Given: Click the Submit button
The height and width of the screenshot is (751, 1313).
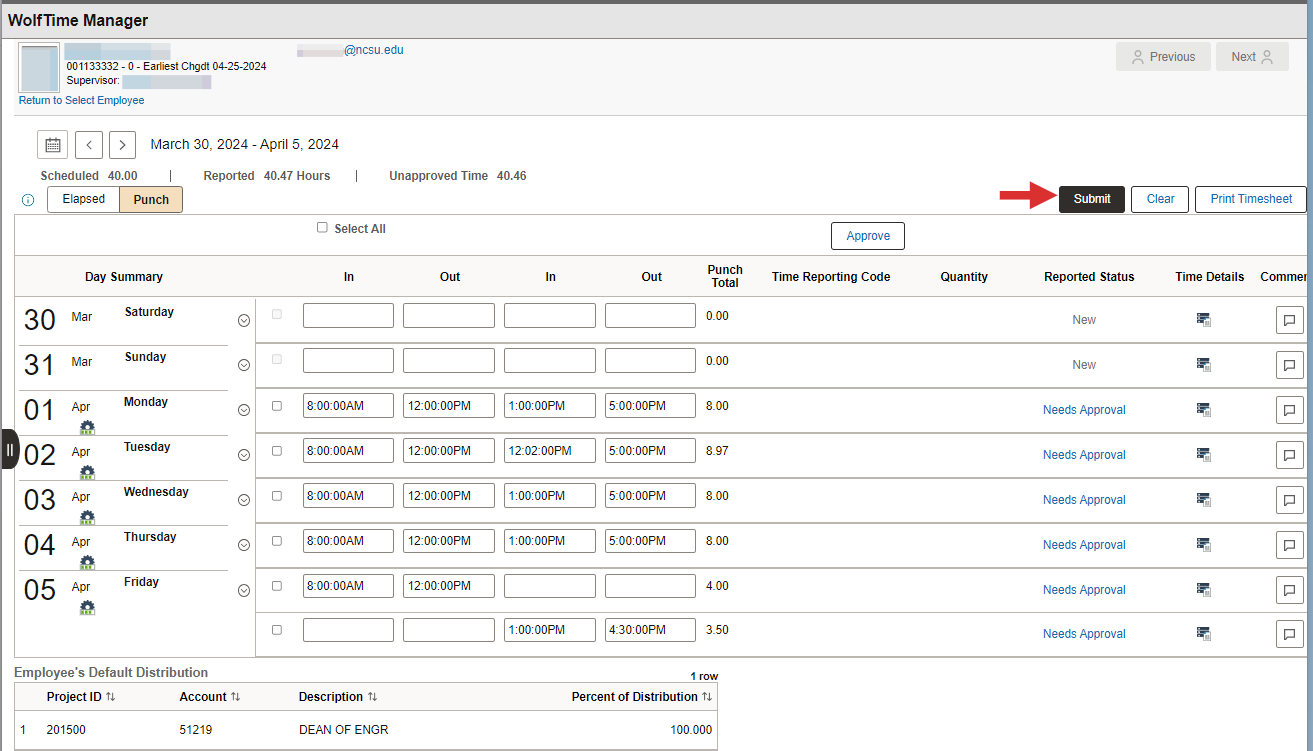Looking at the screenshot, I should click(x=1092, y=199).
